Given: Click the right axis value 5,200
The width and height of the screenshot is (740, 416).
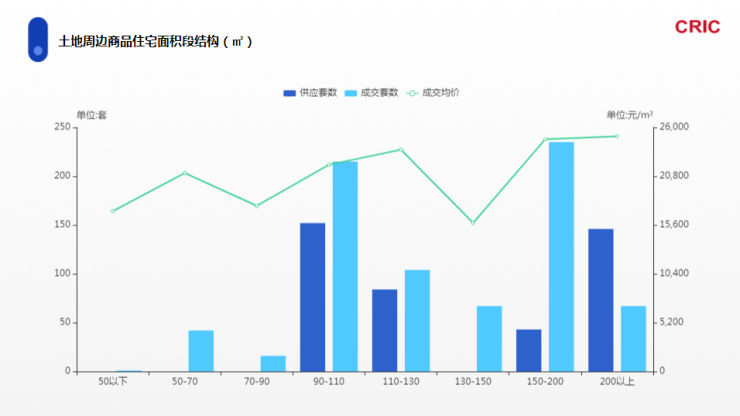Looking at the screenshot, I should tap(672, 323).
